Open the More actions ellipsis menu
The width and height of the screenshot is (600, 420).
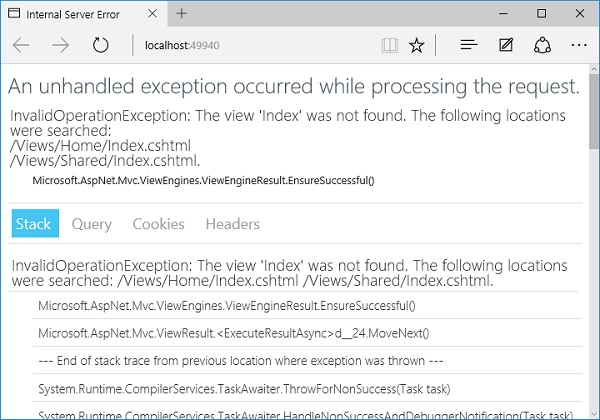[579, 46]
